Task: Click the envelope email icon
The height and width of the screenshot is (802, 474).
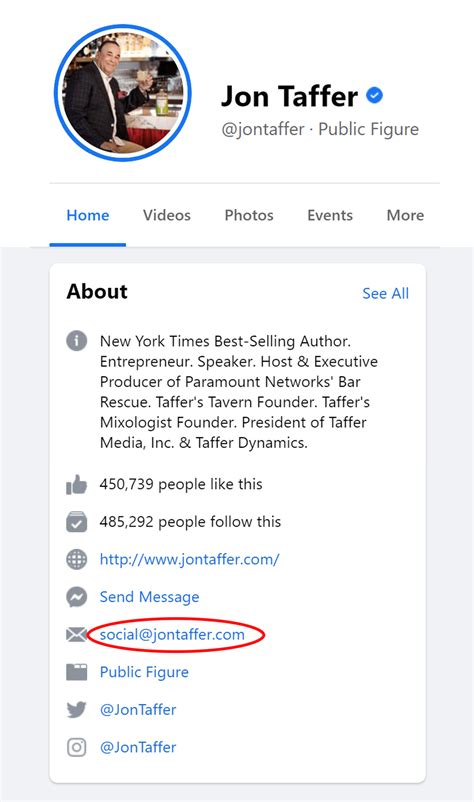Action: point(76,635)
